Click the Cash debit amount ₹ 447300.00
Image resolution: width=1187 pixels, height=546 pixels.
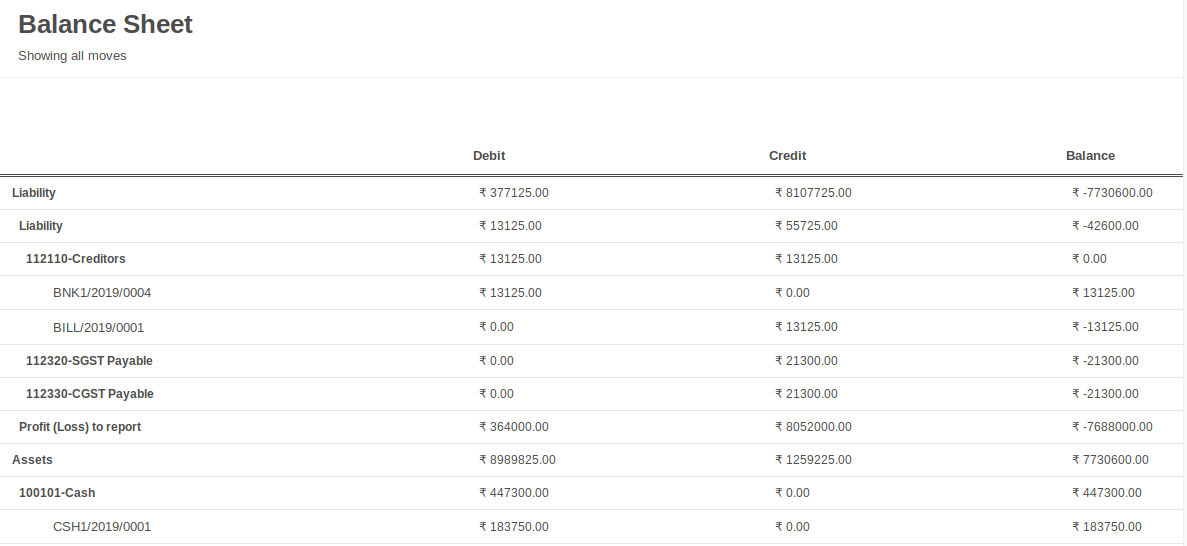[x=513, y=493]
